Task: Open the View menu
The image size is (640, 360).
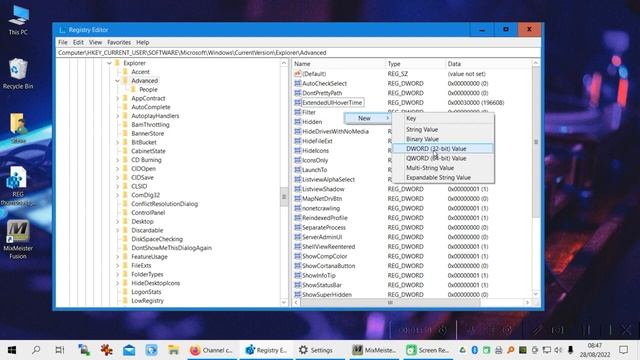Action: pyautogui.click(x=95, y=42)
